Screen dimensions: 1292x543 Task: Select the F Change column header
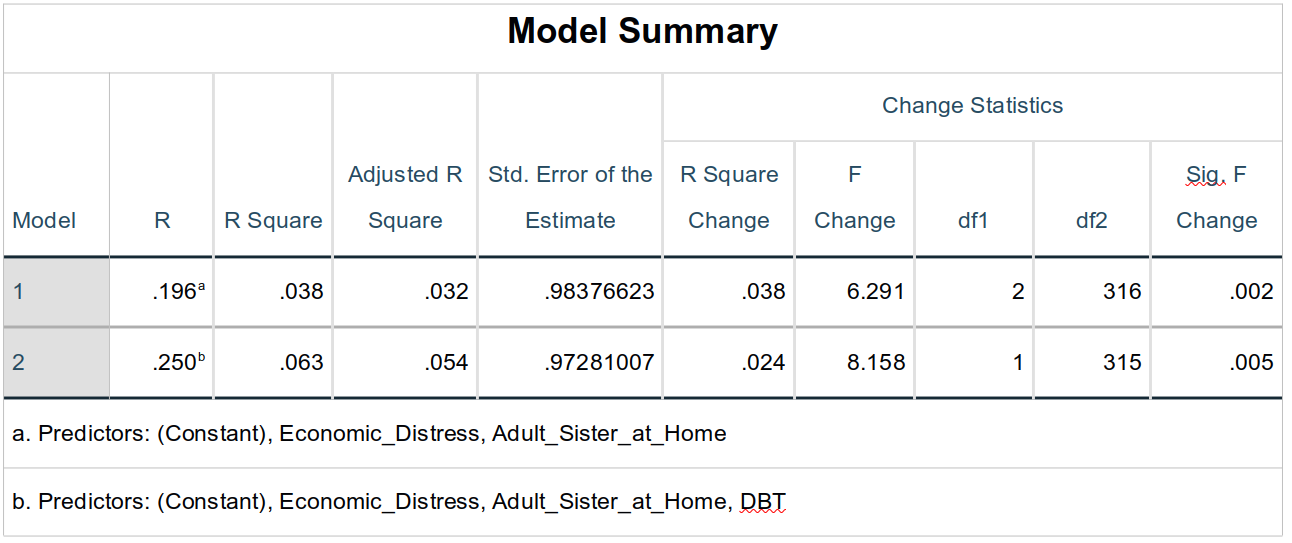854,197
